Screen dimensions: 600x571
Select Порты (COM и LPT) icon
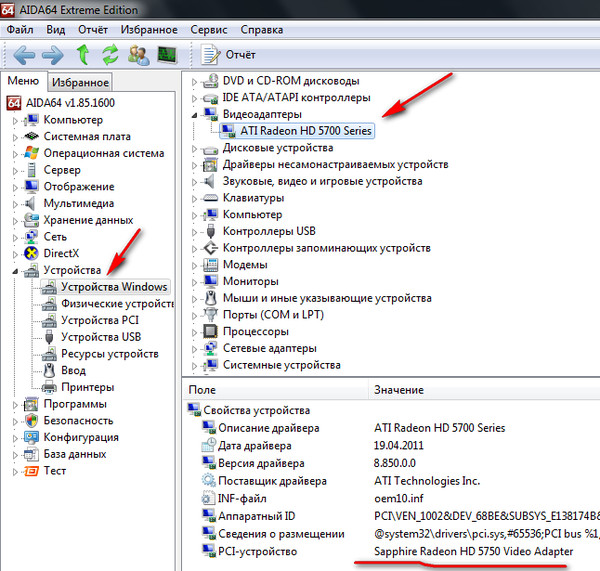tap(210, 315)
